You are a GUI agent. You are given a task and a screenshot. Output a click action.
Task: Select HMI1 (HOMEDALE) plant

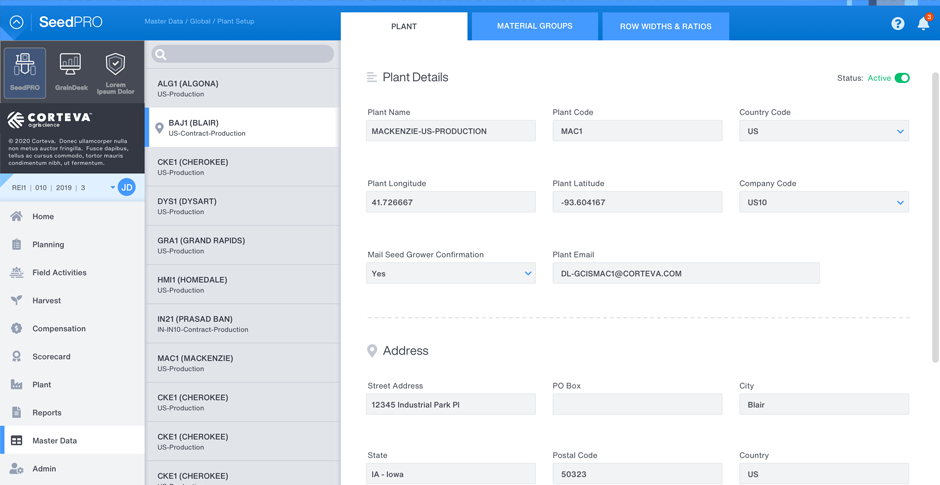[x=242, y=285]
